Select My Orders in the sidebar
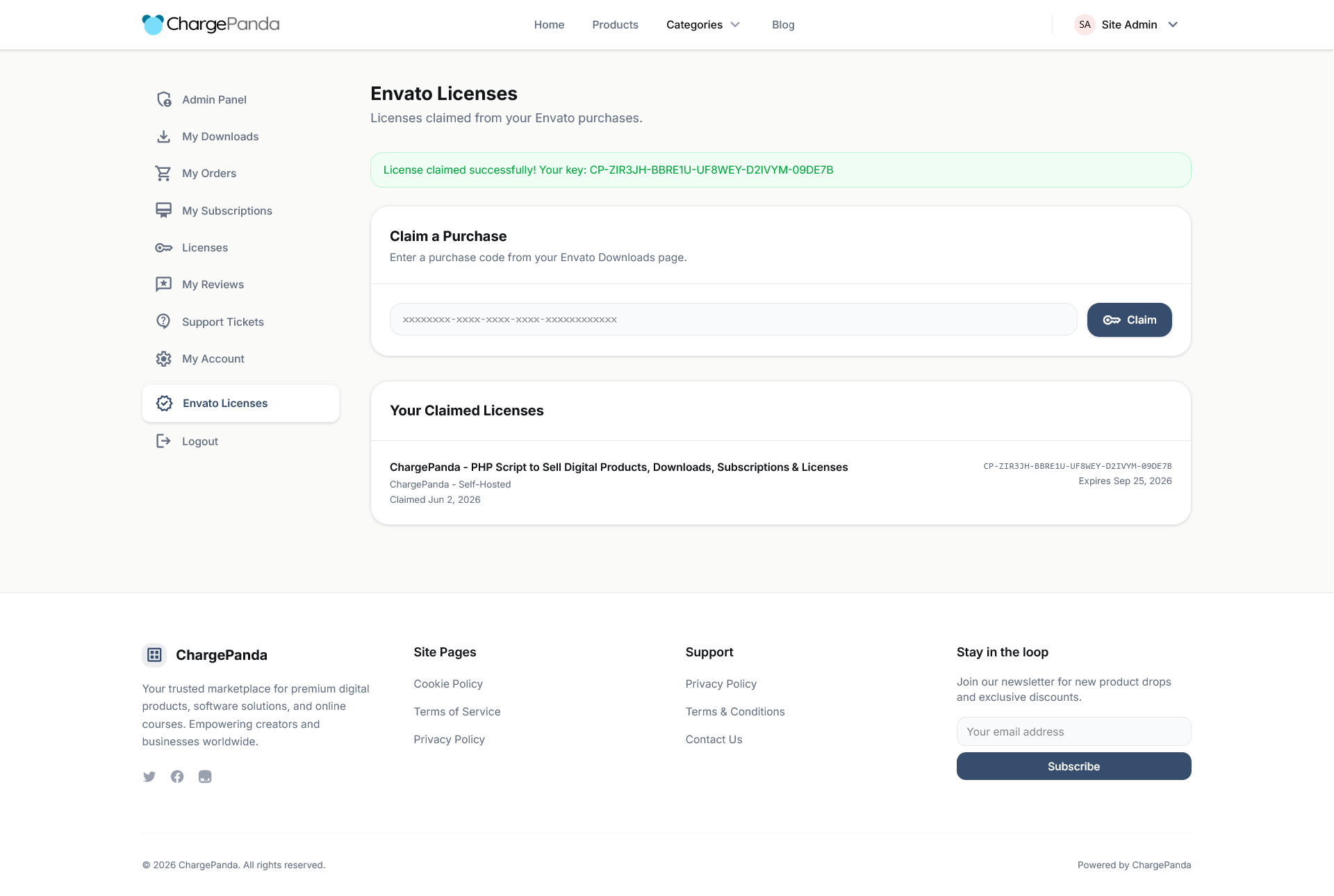Screen dimensions: 1334x896 (x=240, y=173)
